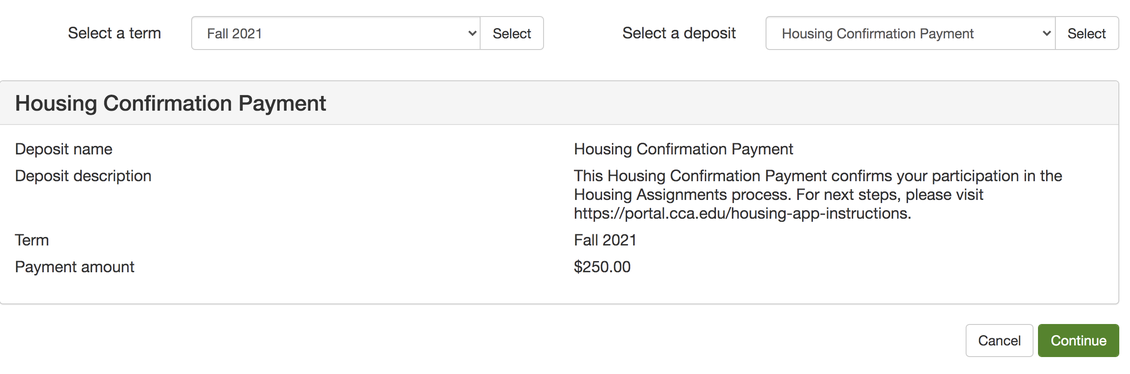Click the 'Term' field label in panel
This screenshot has width=1130, height=374.
coord(32,240)
